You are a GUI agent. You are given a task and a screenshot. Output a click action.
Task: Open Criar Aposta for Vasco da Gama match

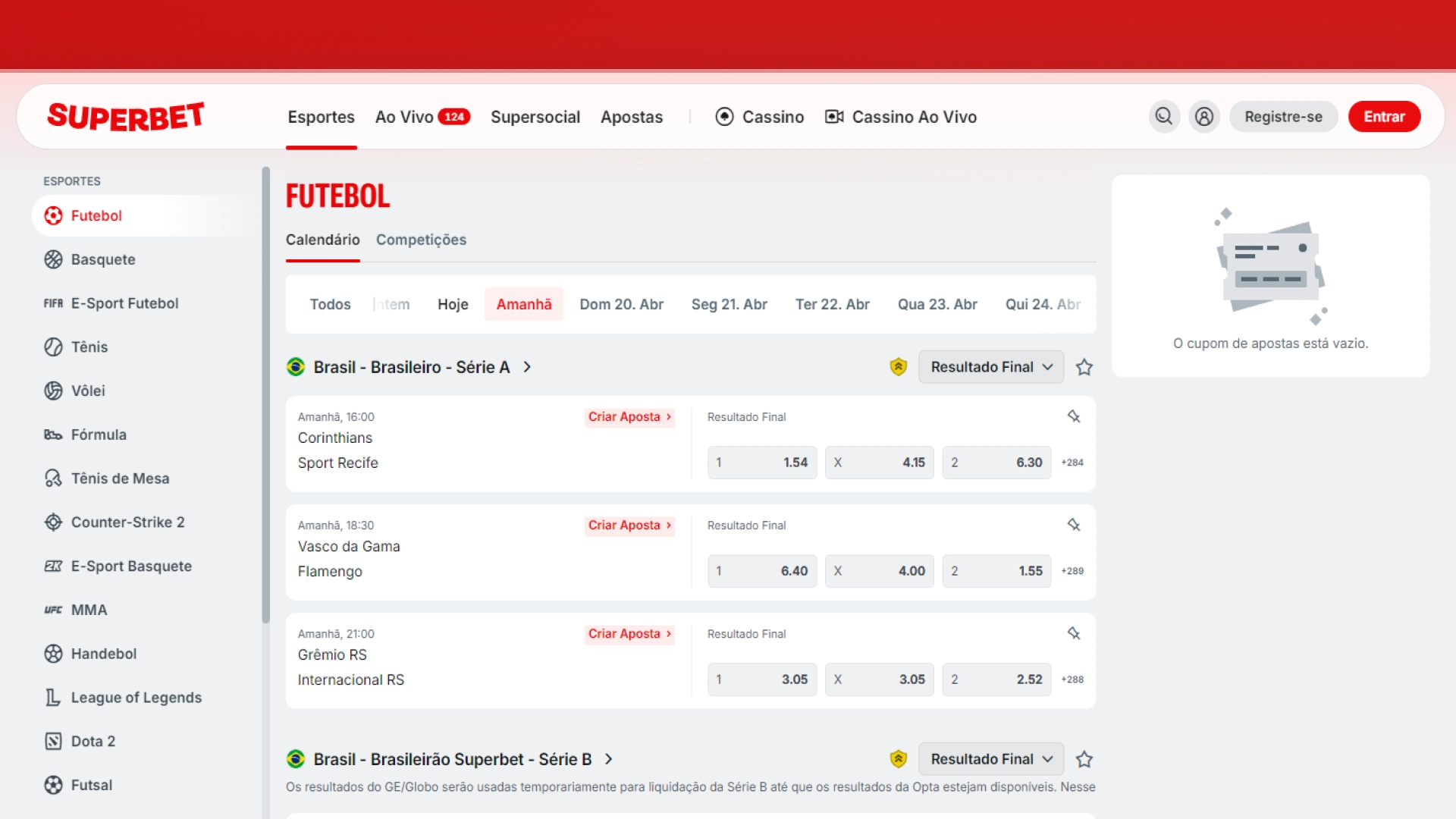point(629,526)
